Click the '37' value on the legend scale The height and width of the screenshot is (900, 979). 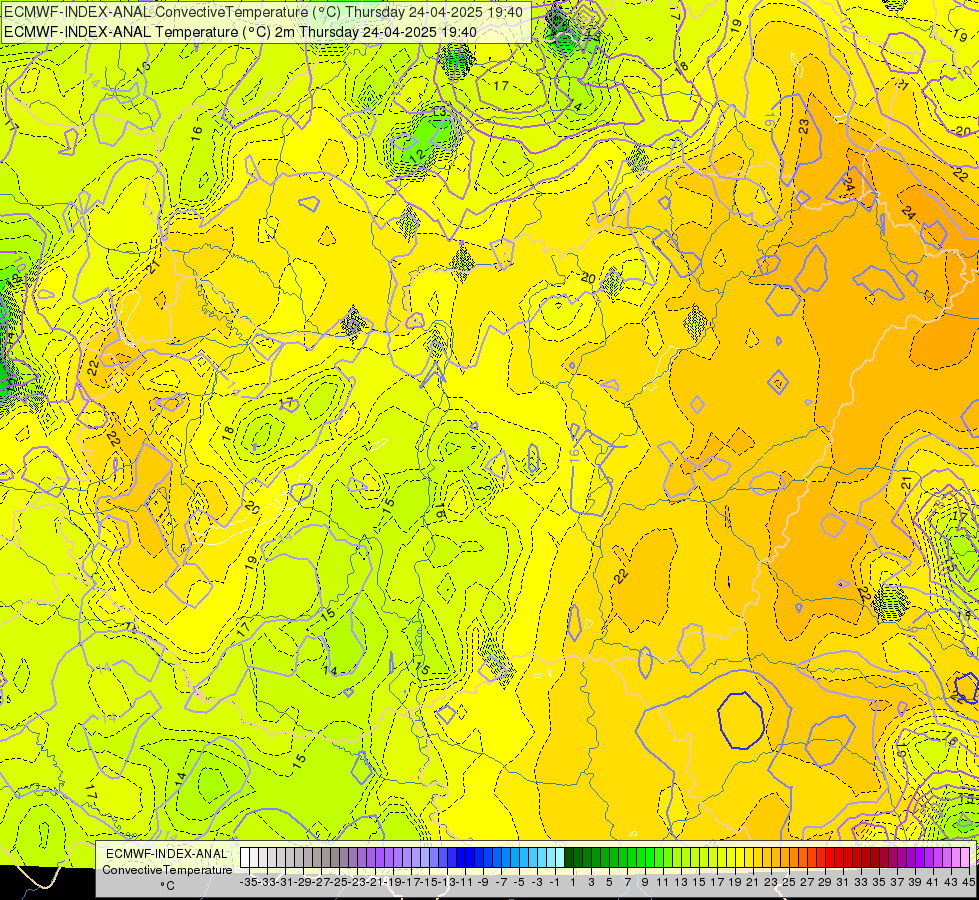click(x=897, y=882)
